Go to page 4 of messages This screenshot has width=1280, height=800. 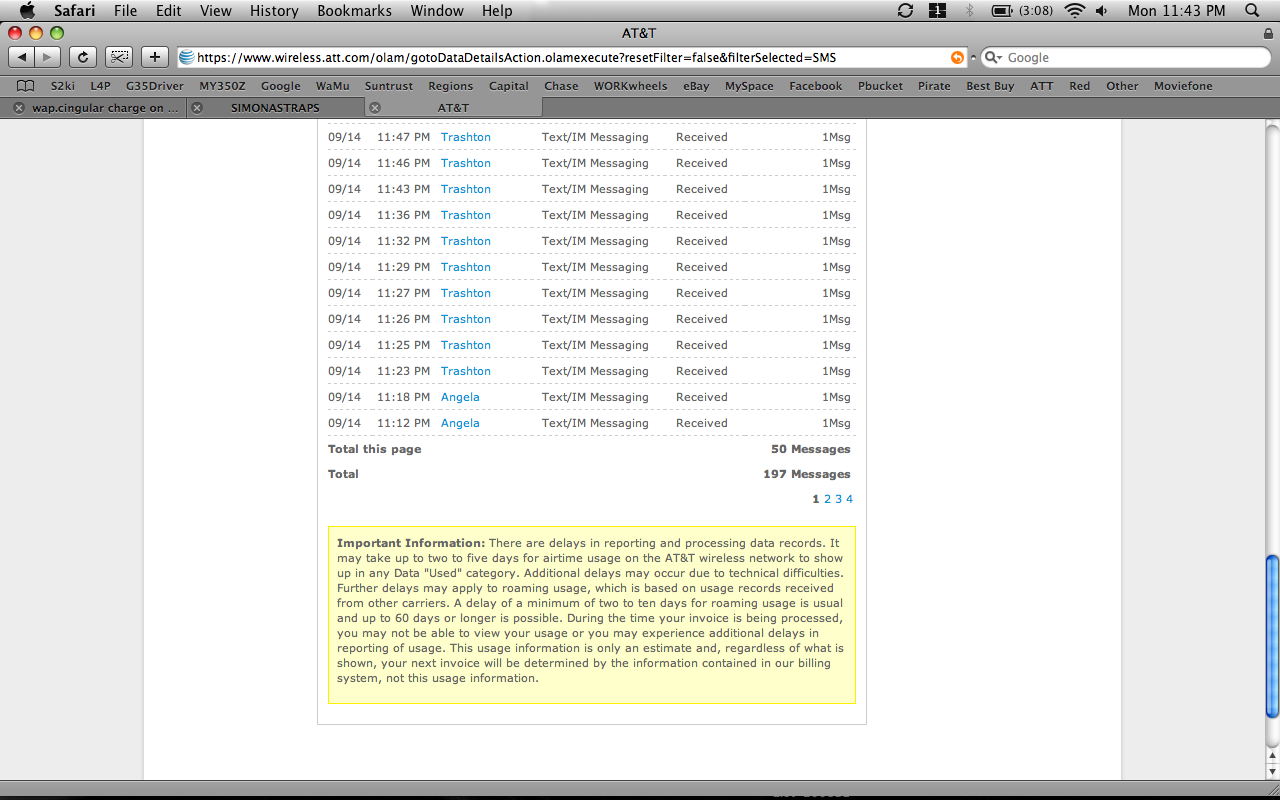[x=850, y=499]
